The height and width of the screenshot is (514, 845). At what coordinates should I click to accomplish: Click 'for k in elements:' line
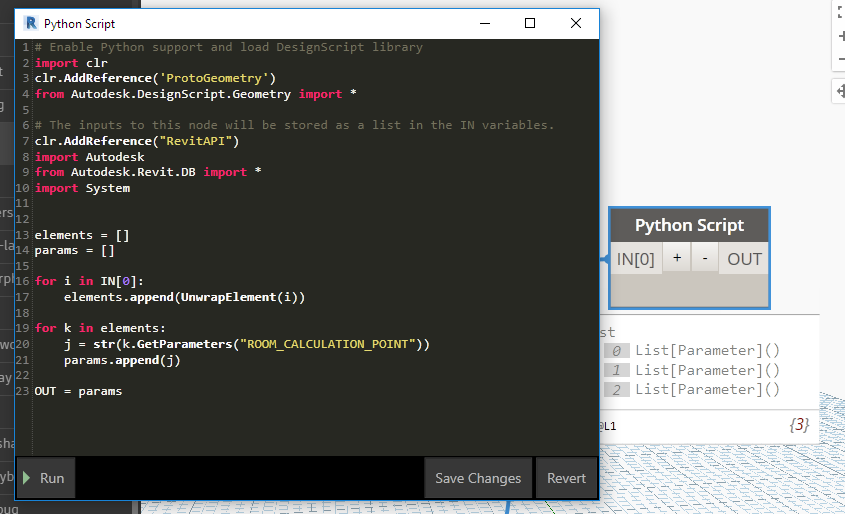click(100, 328)
